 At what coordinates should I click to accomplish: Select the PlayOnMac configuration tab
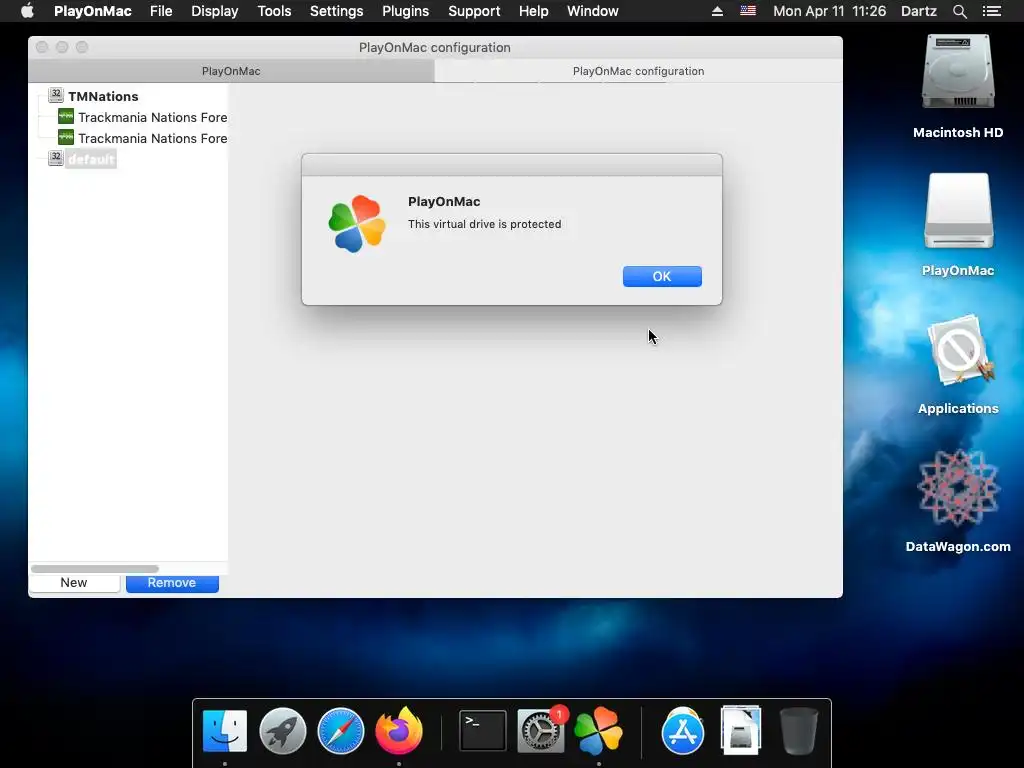(x=638, y=71)
